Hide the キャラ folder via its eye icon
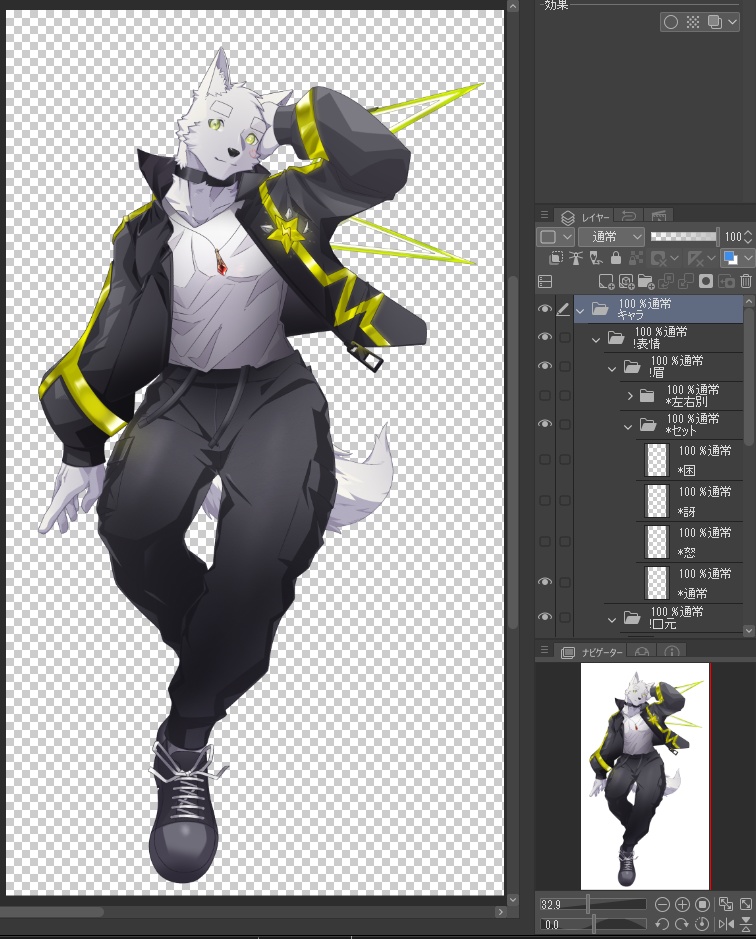The height and width of the screenshot is (939, 756). click(x=545, y=309)
